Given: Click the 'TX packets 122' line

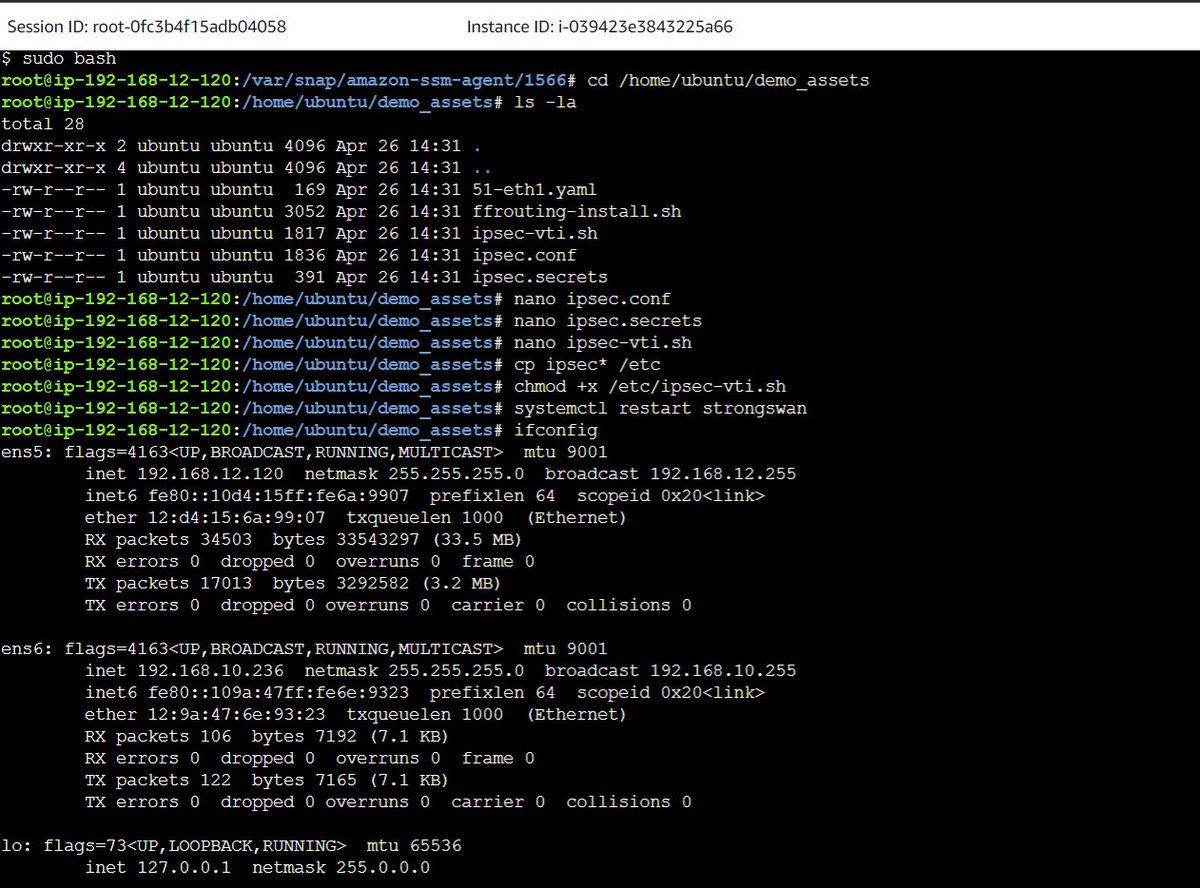Looking at the screenshot, I should pos(267,780).
